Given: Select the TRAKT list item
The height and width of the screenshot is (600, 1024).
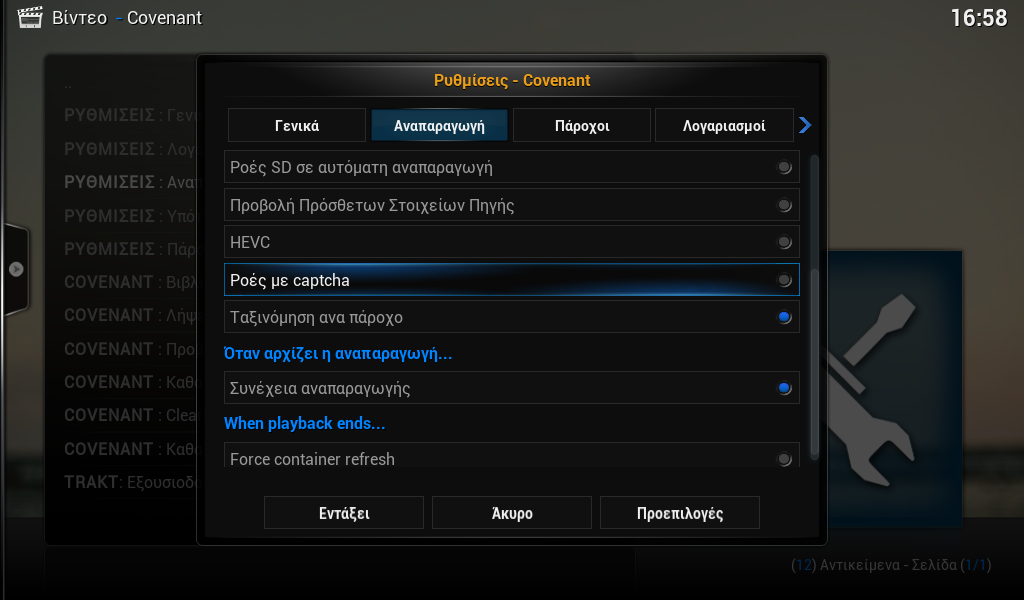Looking at the screenshot, I should [x=129, y=482].
